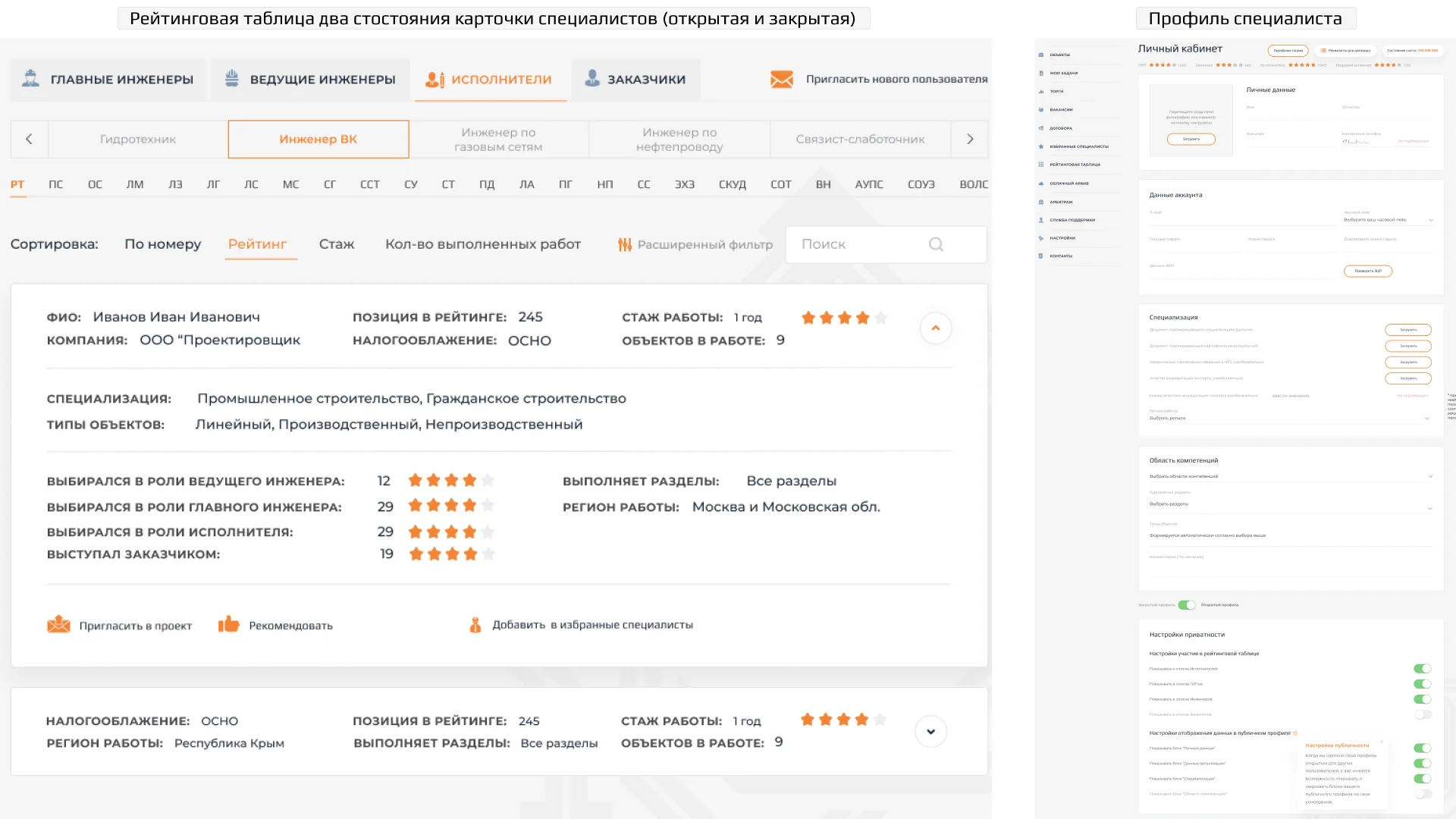This screenshot has width=1456, height=819.
Task: Switch to the ЗАКАЗЧИКИ tab
Action: [x=635, y=79]
